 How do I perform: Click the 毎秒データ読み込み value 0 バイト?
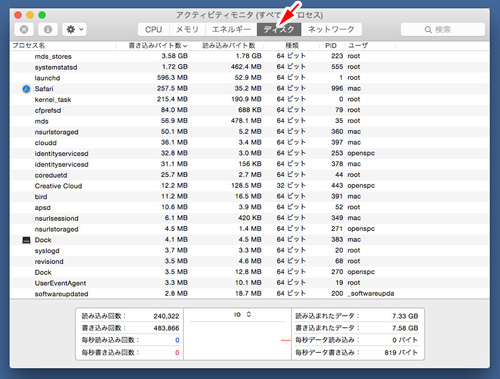(405, 340)
